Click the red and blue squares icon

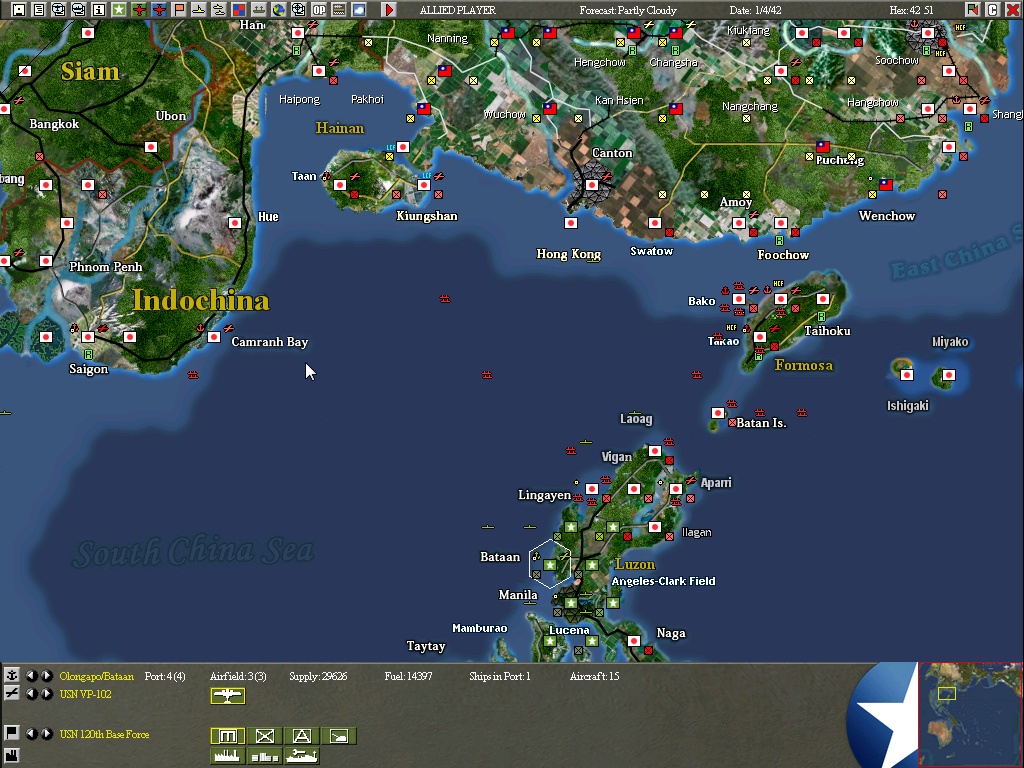[x=239, y=9]
